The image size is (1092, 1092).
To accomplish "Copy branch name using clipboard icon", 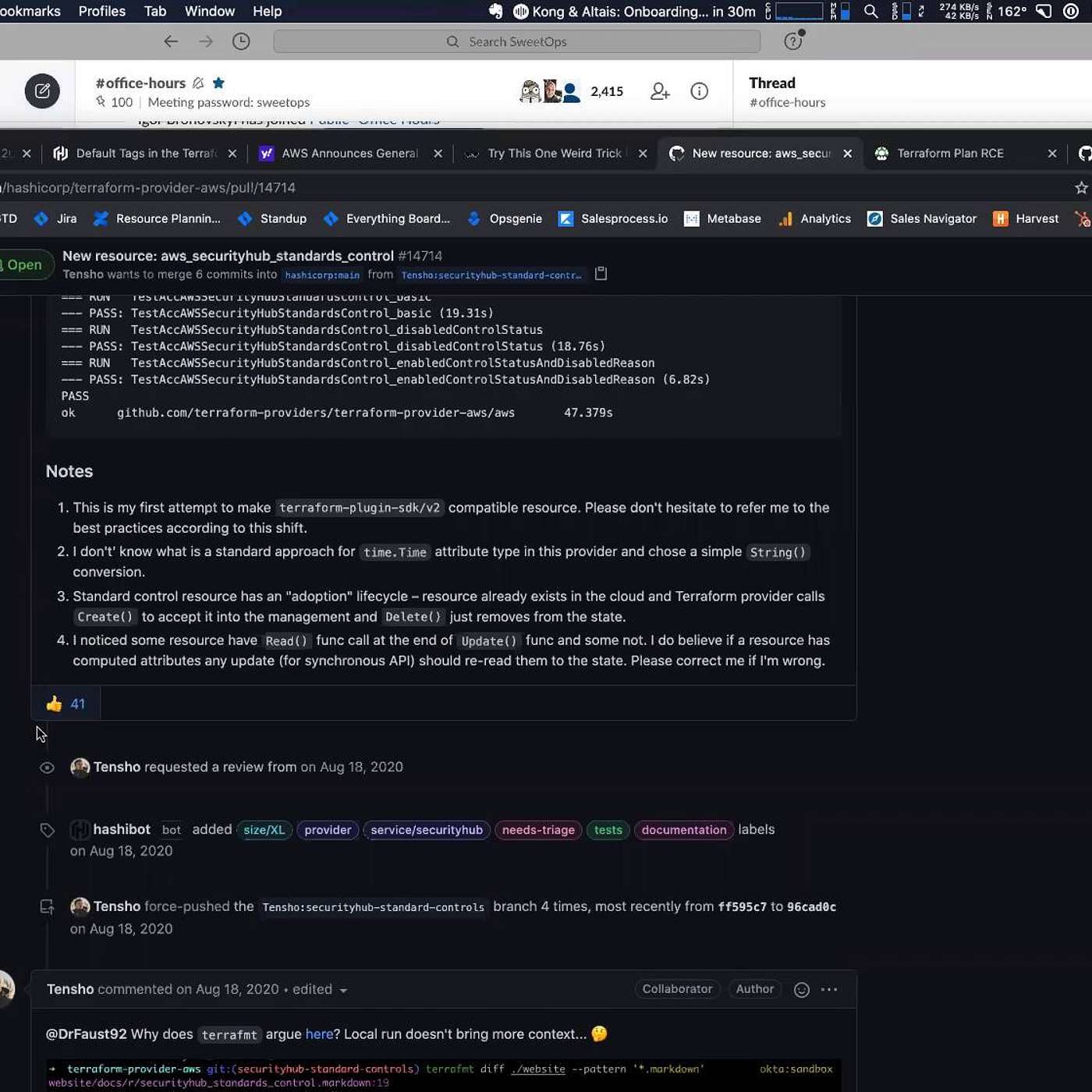I will point(601,274).
